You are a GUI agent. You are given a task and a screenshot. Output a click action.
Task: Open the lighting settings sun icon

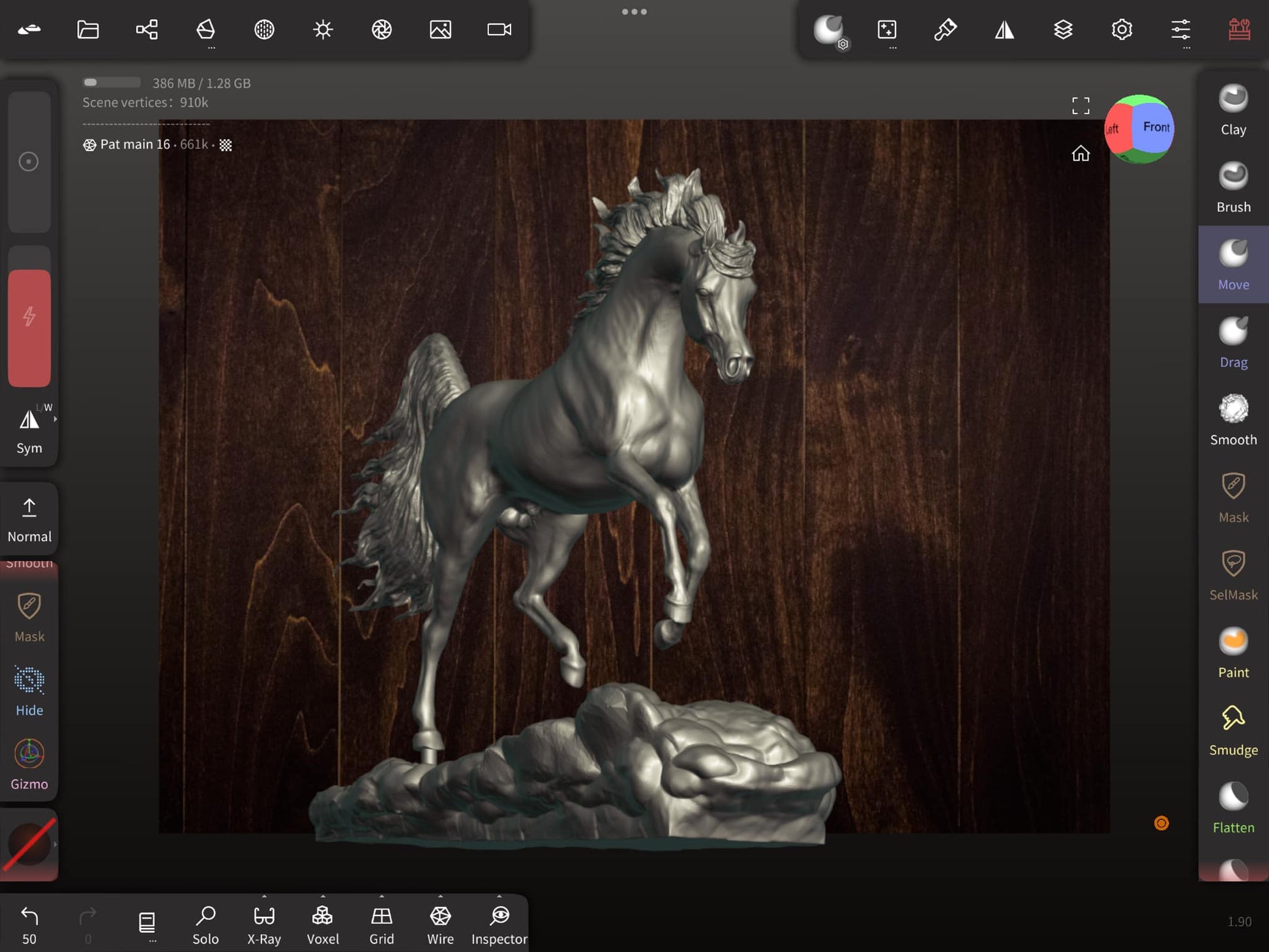point(323,29)
